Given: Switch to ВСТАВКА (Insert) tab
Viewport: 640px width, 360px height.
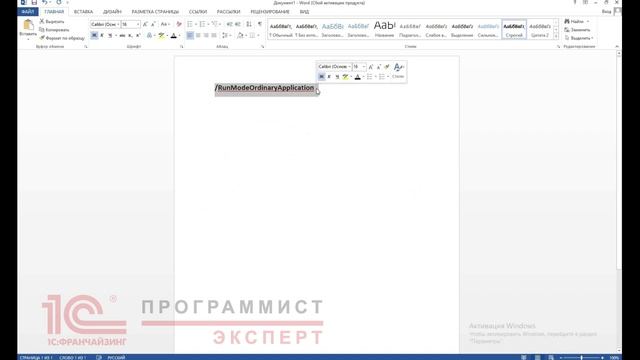Looking at the screenshot, I should (x=83, y=12).
